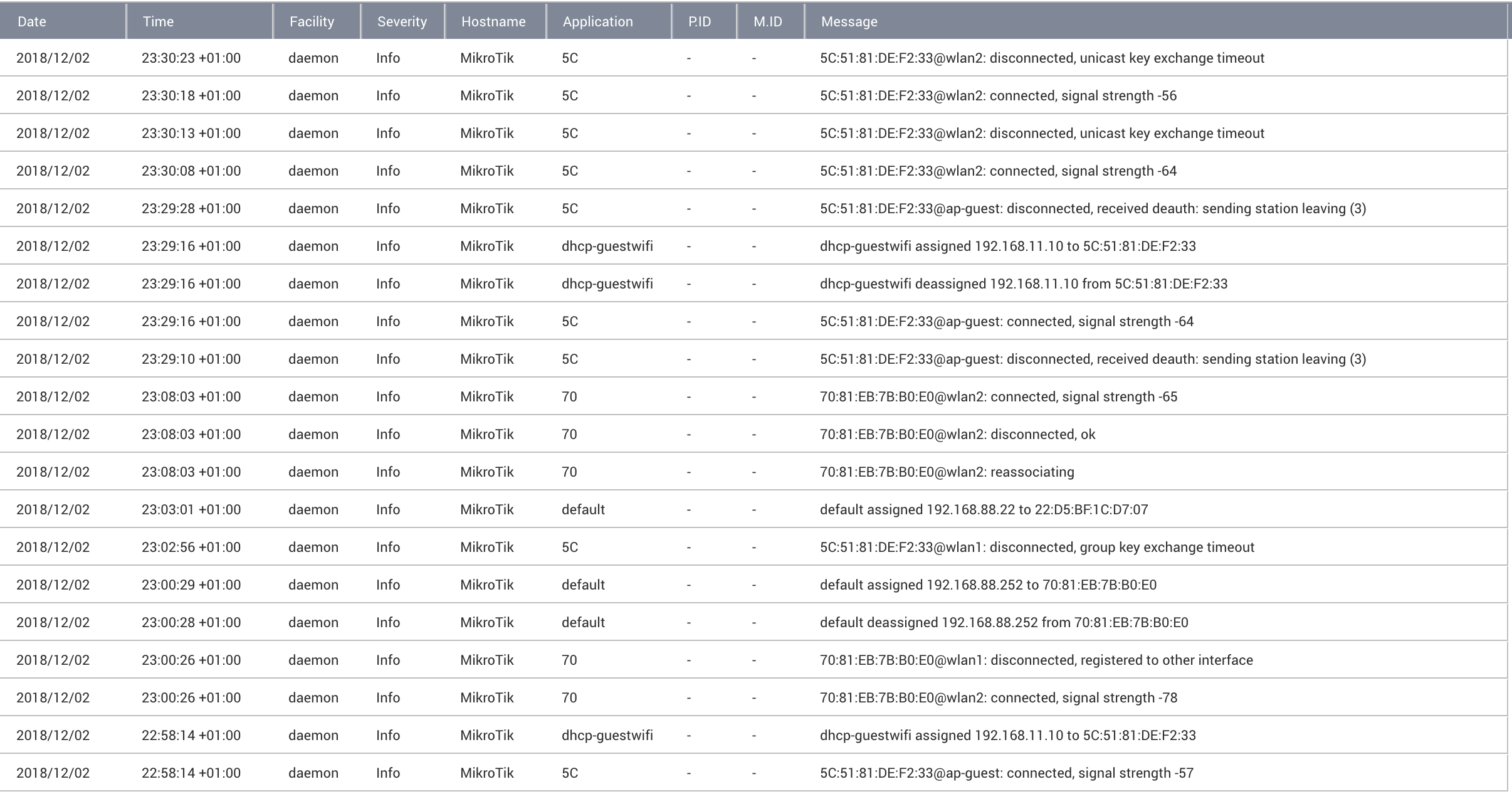This screenshot has height=794, width=1512.
Task: Sort by the Time column header
Action: tap(199, 21)
